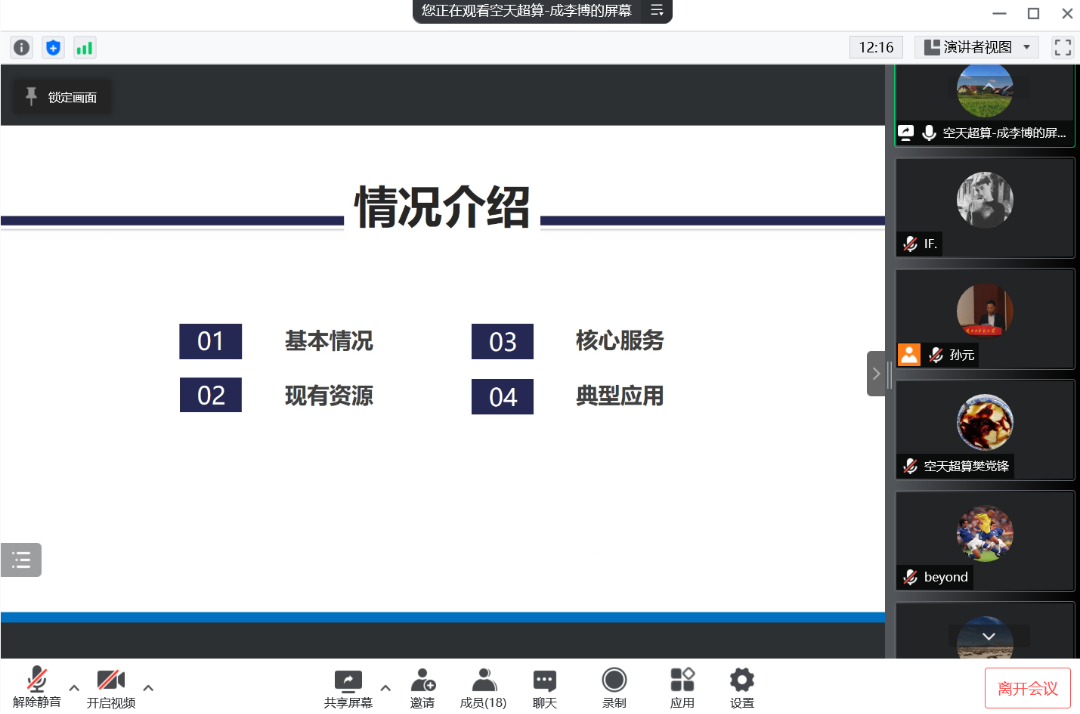Viewport: 1080px width, 714px height.
Task: Open the 应用 apps icon
Action: (x=682, y=687)
